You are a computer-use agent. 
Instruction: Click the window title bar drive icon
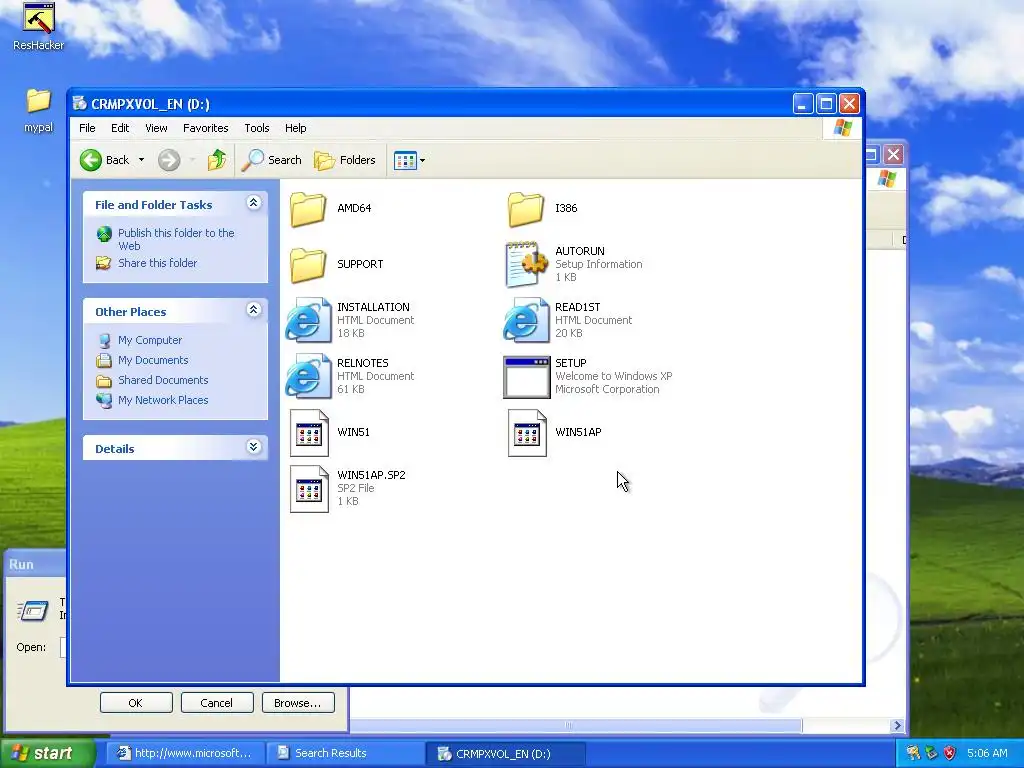tap(80, 103)
